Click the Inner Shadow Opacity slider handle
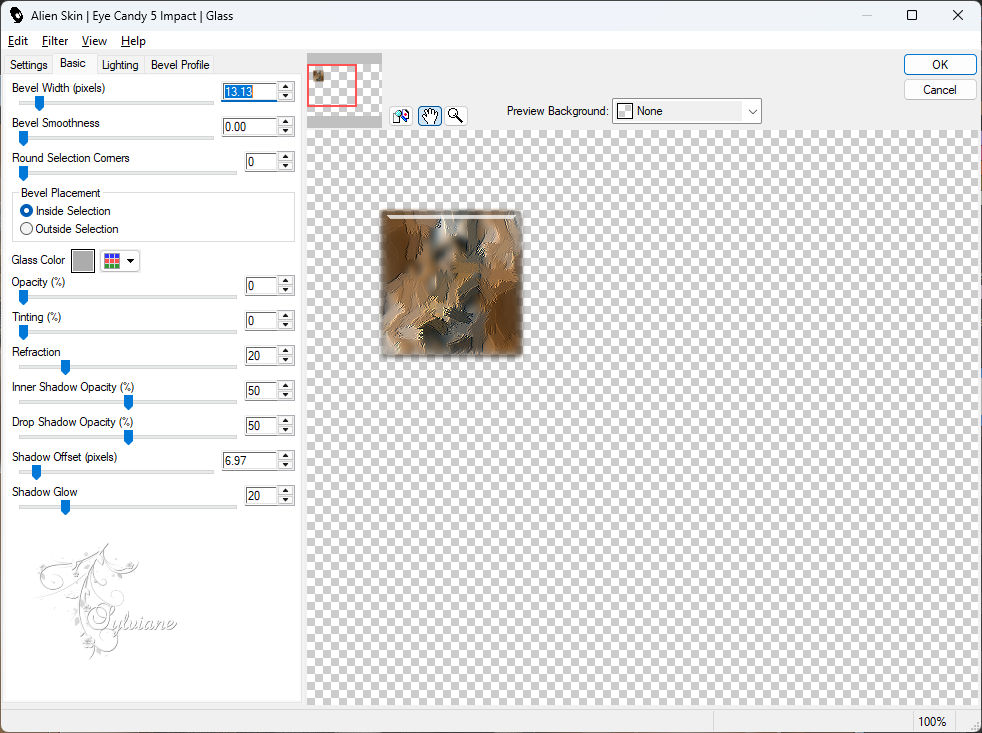 (128, 402)
